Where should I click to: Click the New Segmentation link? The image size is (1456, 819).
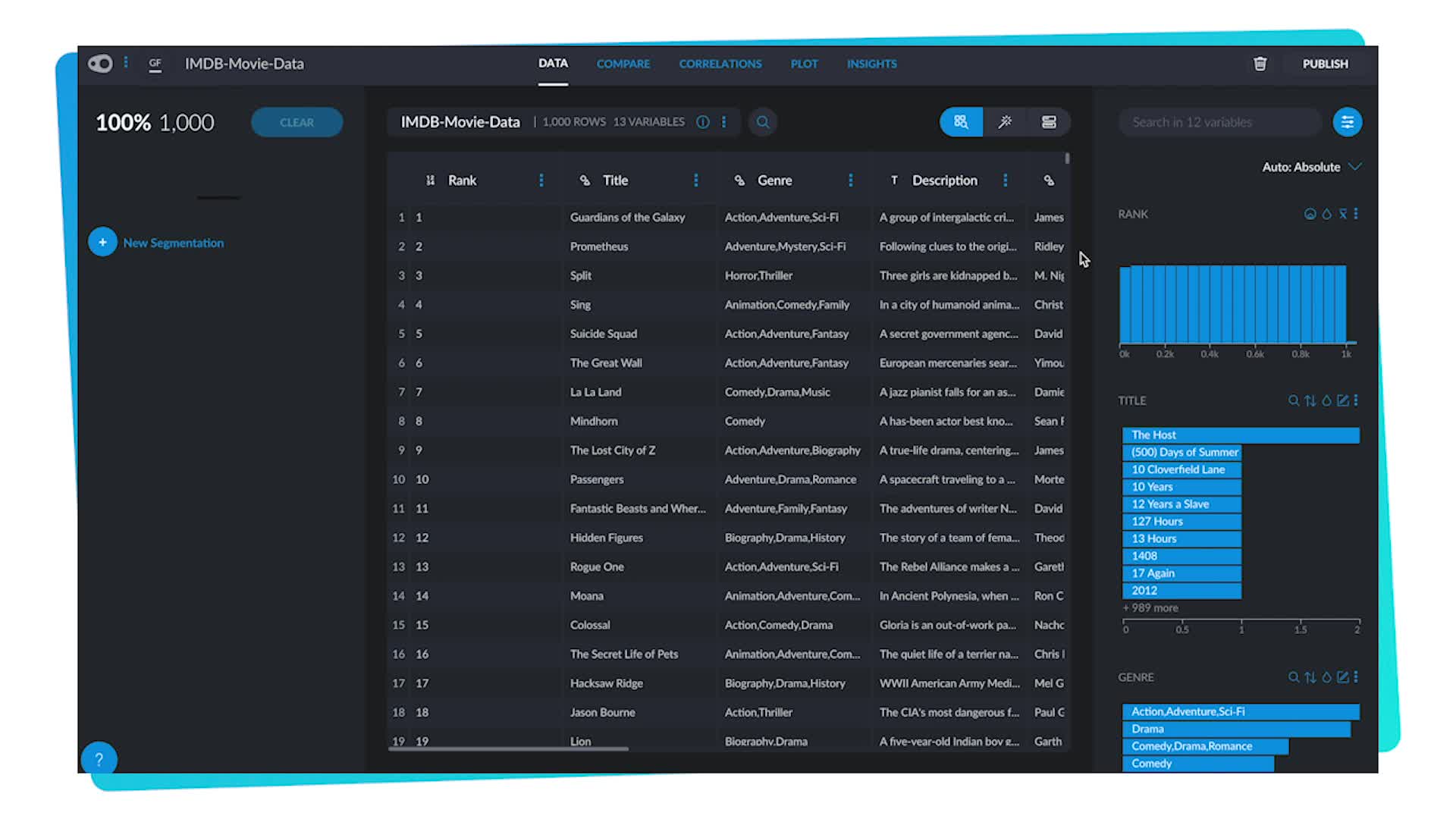click(173, 243)
